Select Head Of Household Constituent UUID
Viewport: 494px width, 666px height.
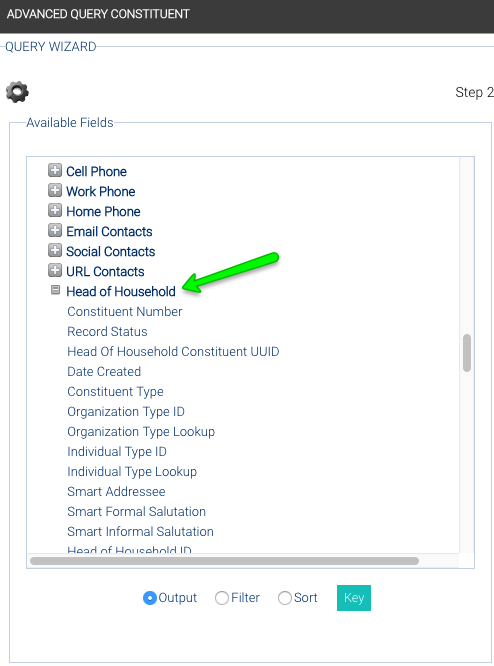pyautogui.click(x=173, y=352)
